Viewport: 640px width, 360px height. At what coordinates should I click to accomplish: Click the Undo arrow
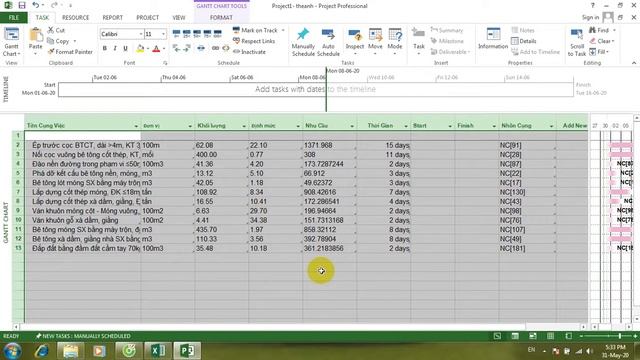tap(36, 5)
